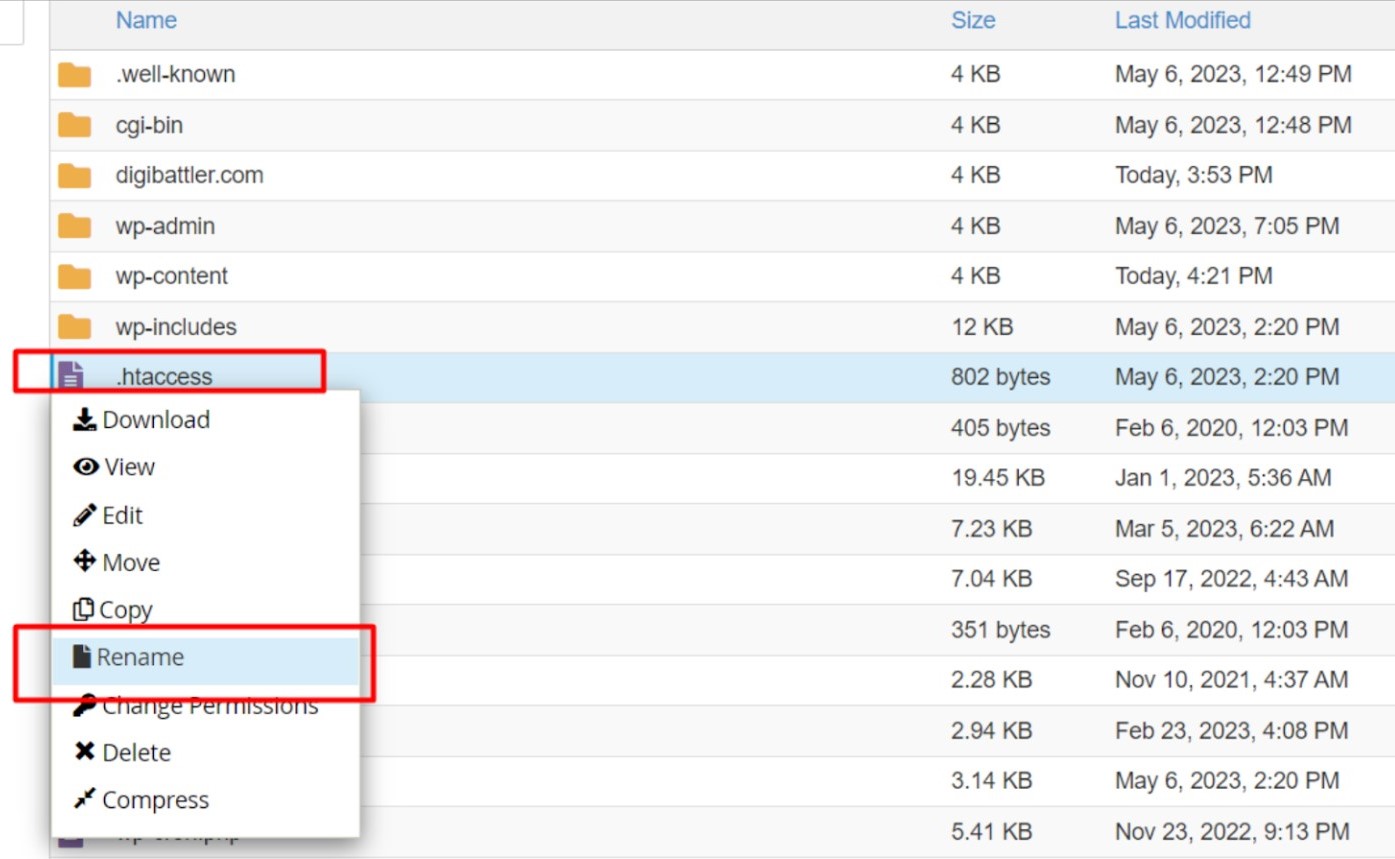Select the wp-admin folder icon
Image resolution: width=1395 pixels, height=859 pixels.
coord(74,226)
